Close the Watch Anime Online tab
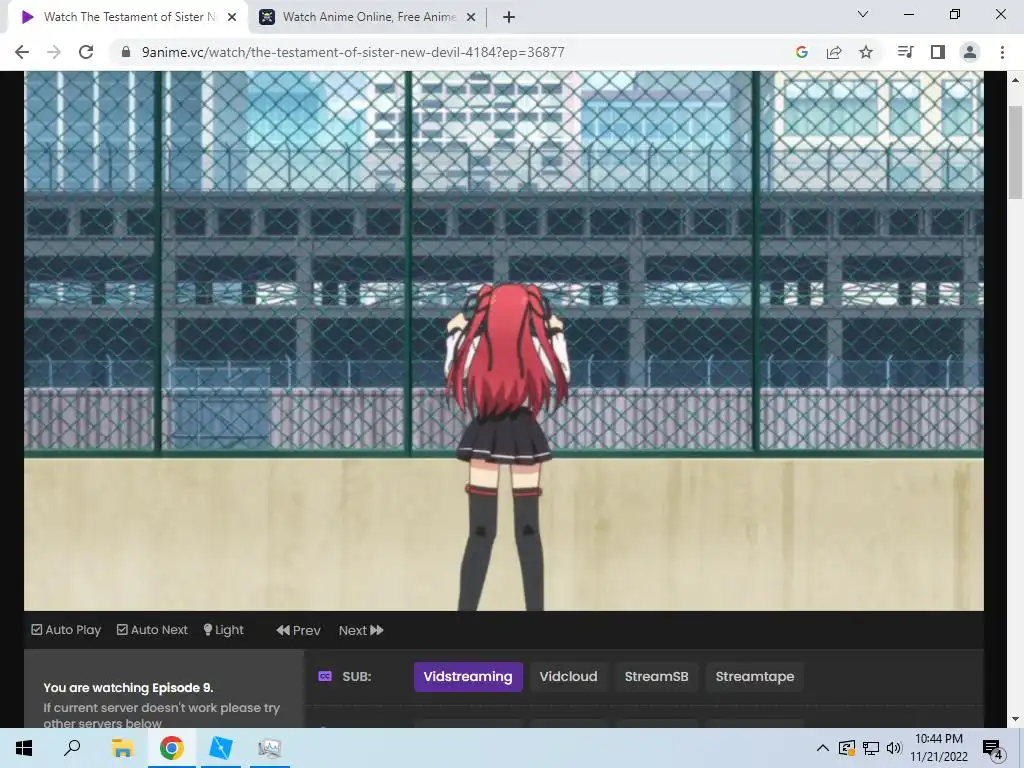Viewport: 1024px width, 768px height. tap(471, 17)
